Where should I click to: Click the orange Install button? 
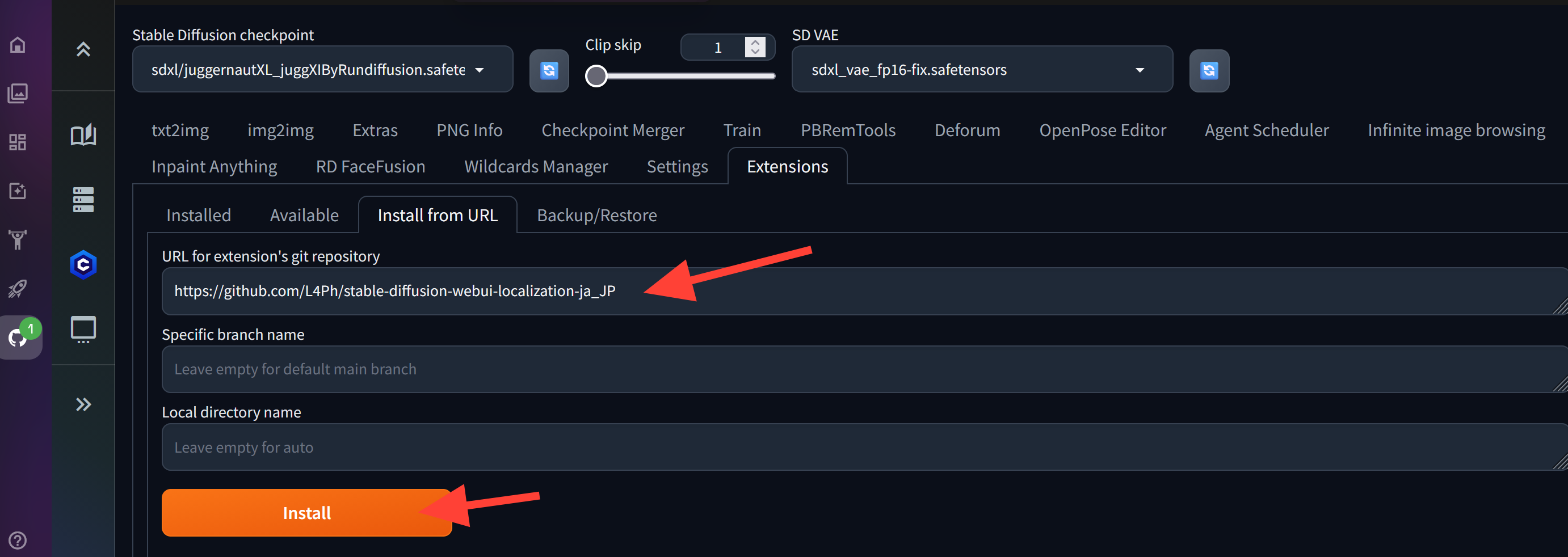(x=306, y=513)
